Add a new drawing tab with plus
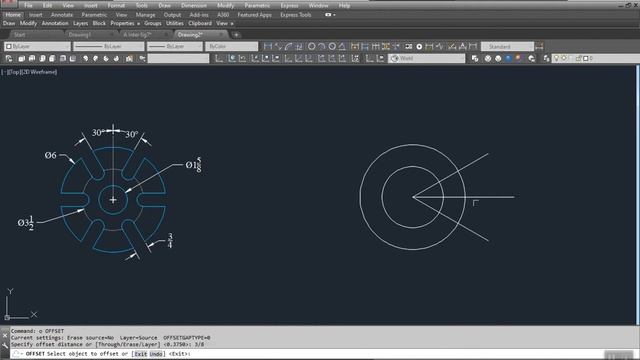 click(236, 35)
